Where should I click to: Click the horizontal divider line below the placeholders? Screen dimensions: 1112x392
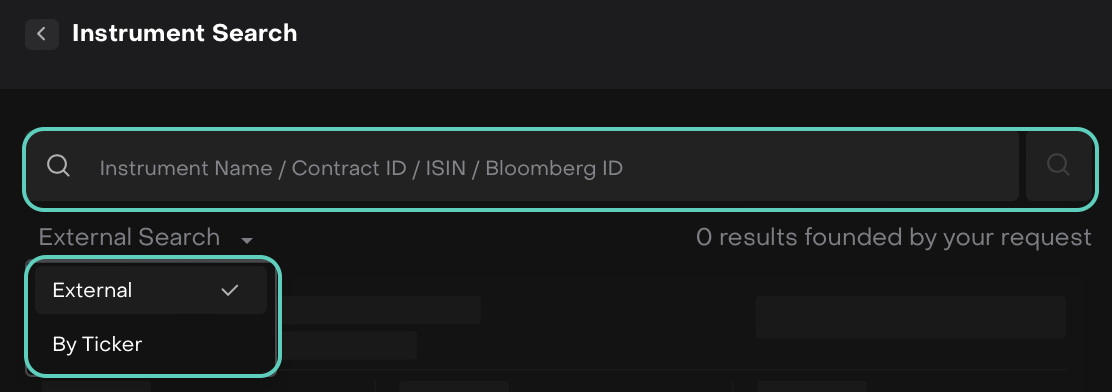pos(674,370)
